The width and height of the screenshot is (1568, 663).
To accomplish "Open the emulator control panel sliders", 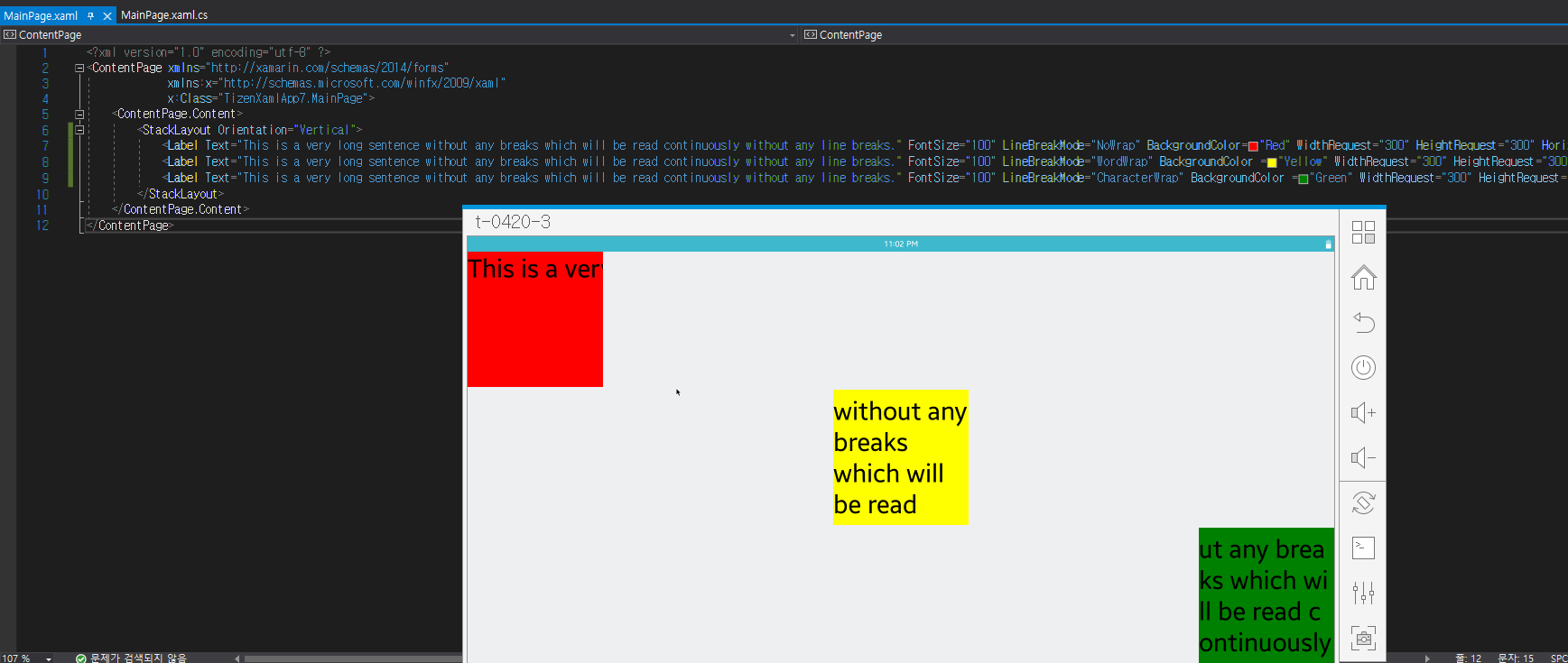I will 1363,593.
